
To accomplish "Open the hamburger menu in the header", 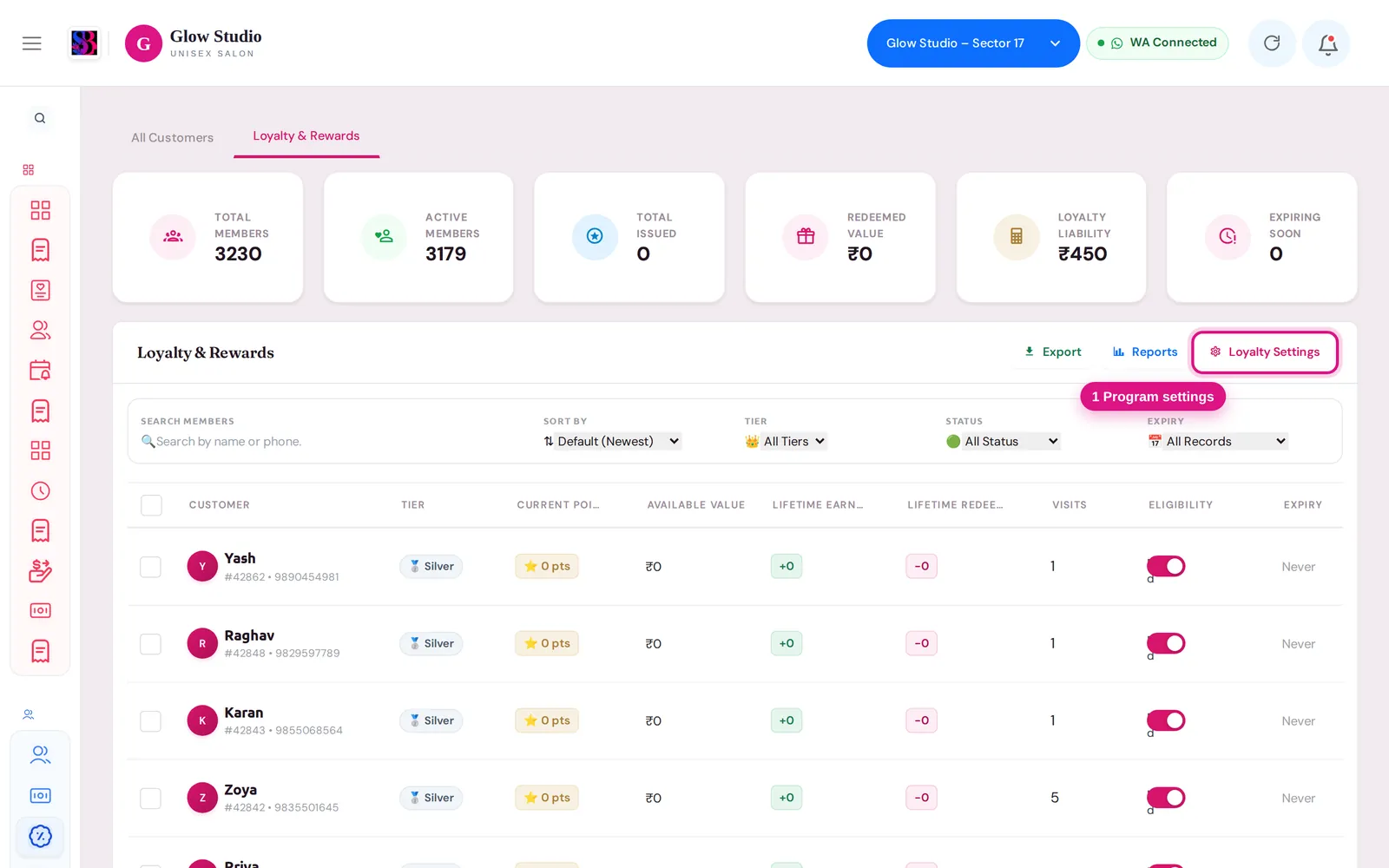I will (x=32, y=43).
